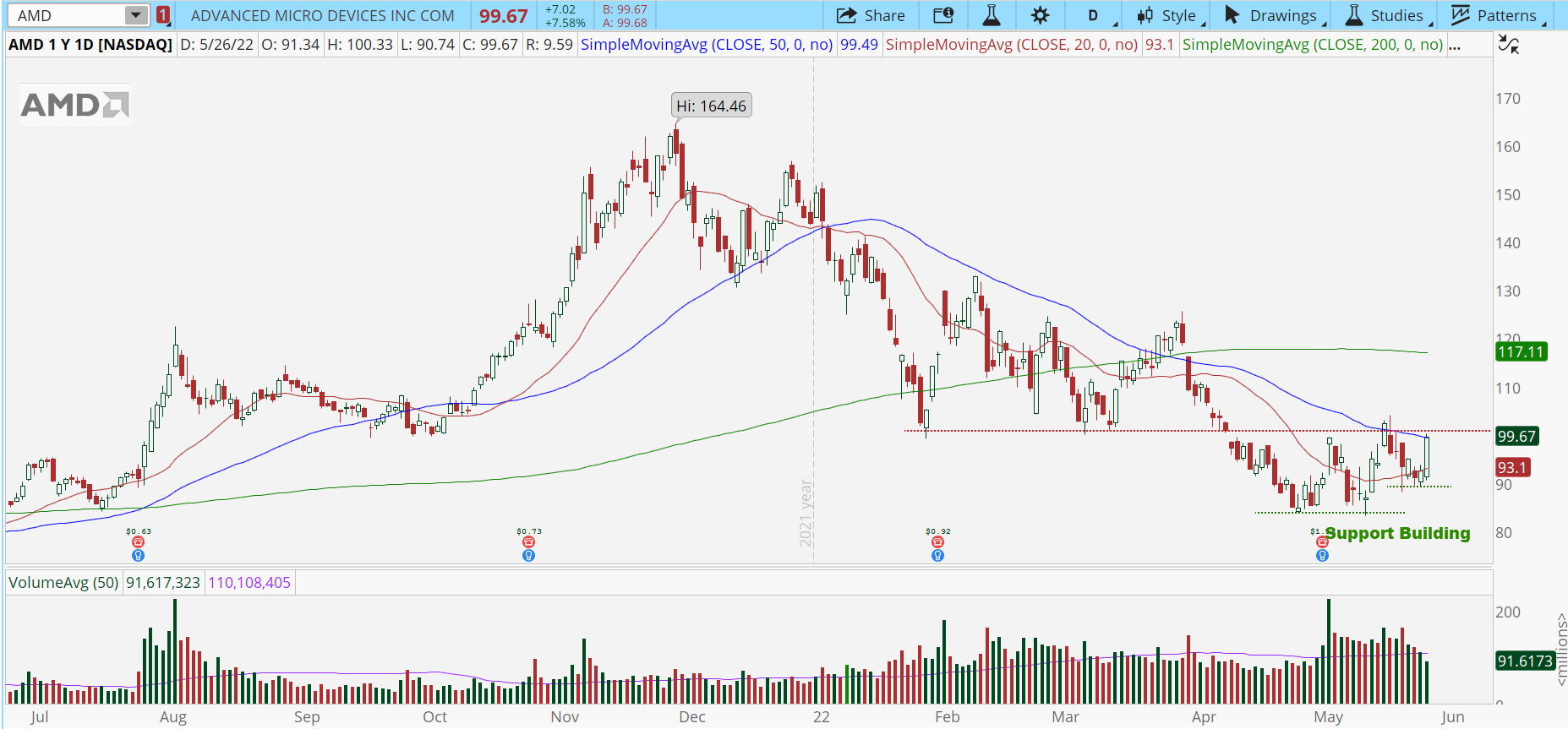Click the red 93.1 price axis label

click(x=1512, y=467)
